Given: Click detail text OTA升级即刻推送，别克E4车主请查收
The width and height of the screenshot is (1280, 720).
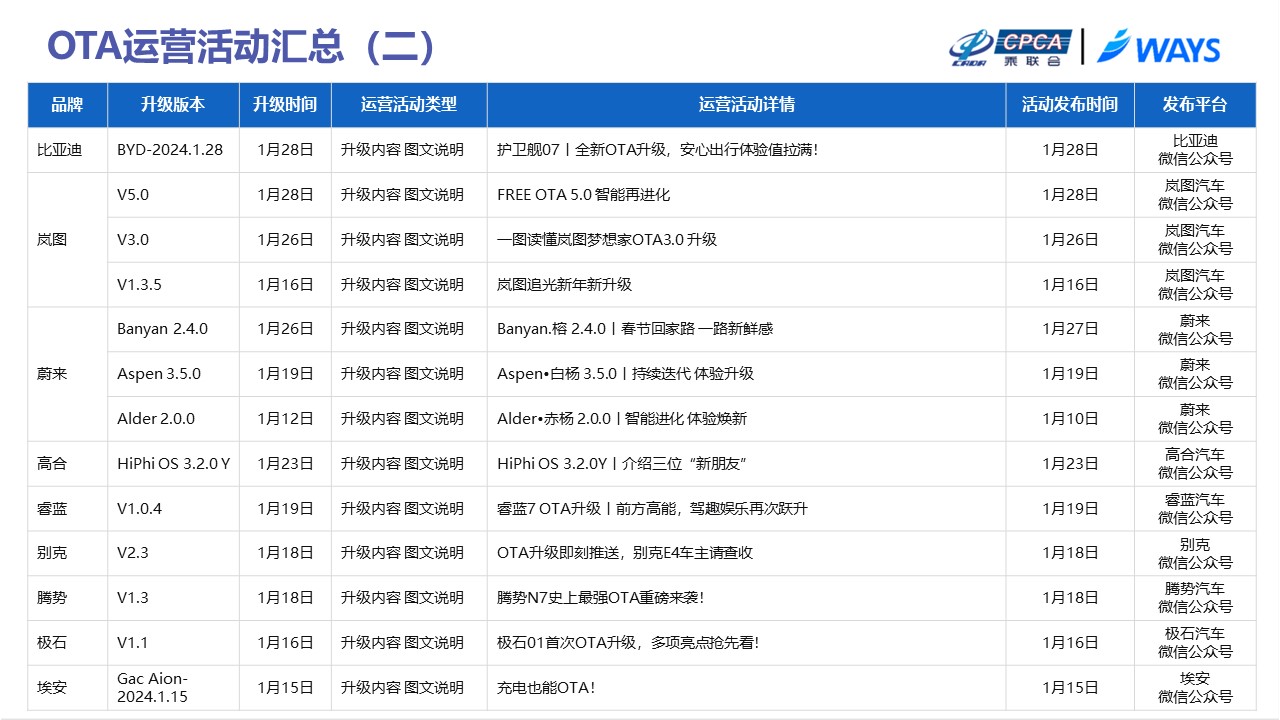Looking at the screenshot, I should pyautogui.click(x=625, y=553).
